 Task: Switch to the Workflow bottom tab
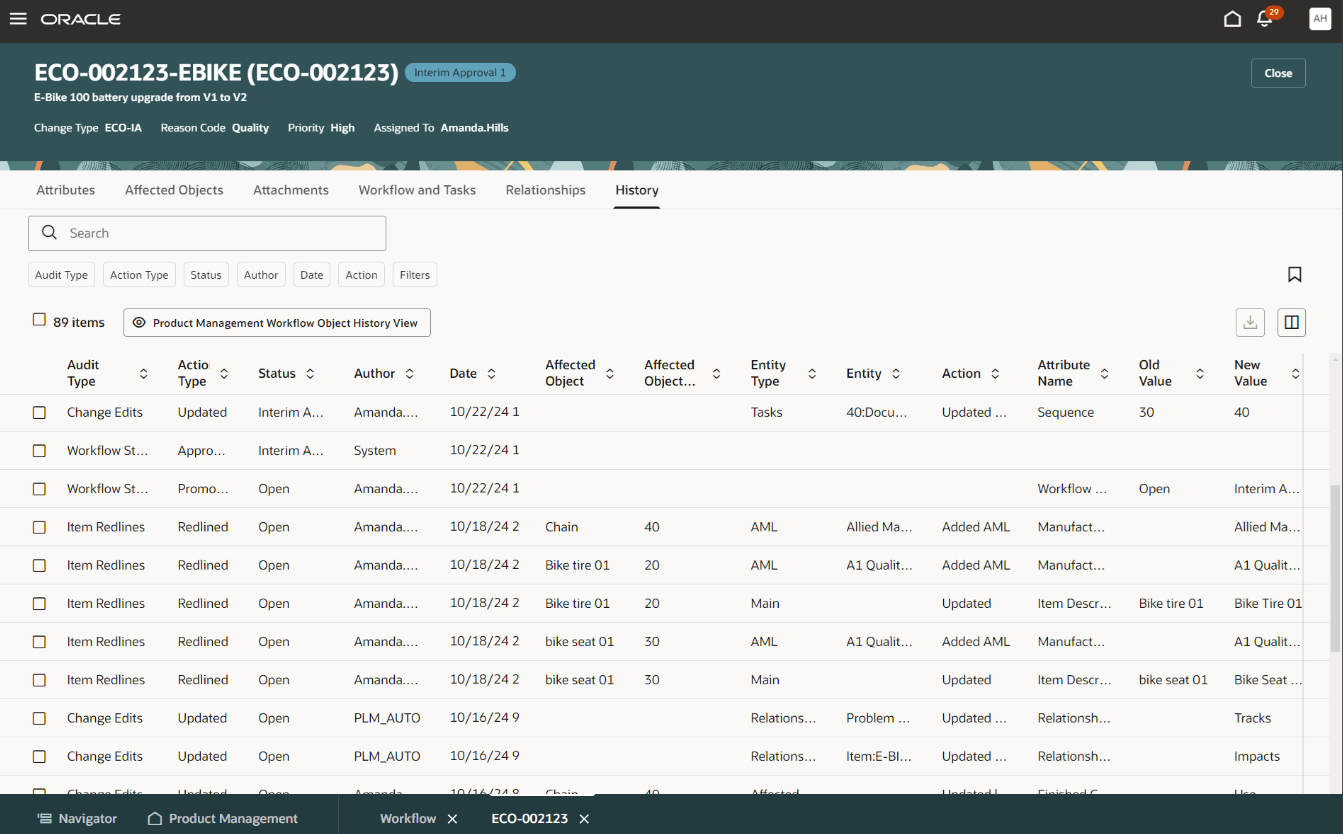pos(408,818)
